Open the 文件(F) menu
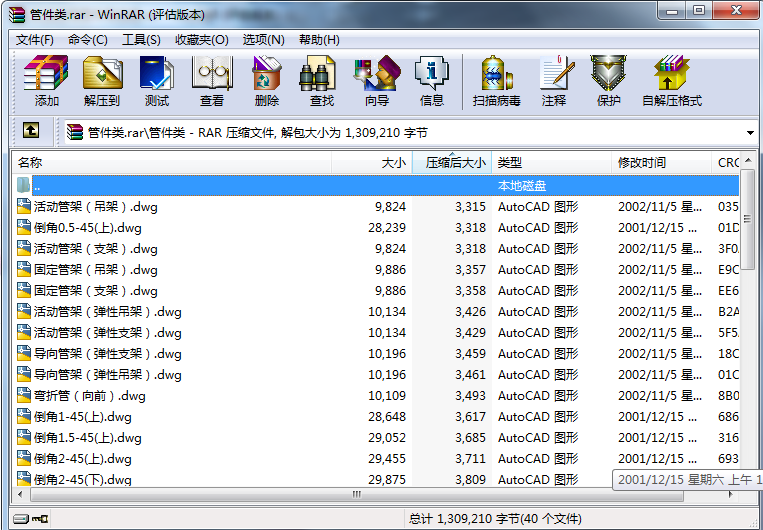 click(35, 39)
